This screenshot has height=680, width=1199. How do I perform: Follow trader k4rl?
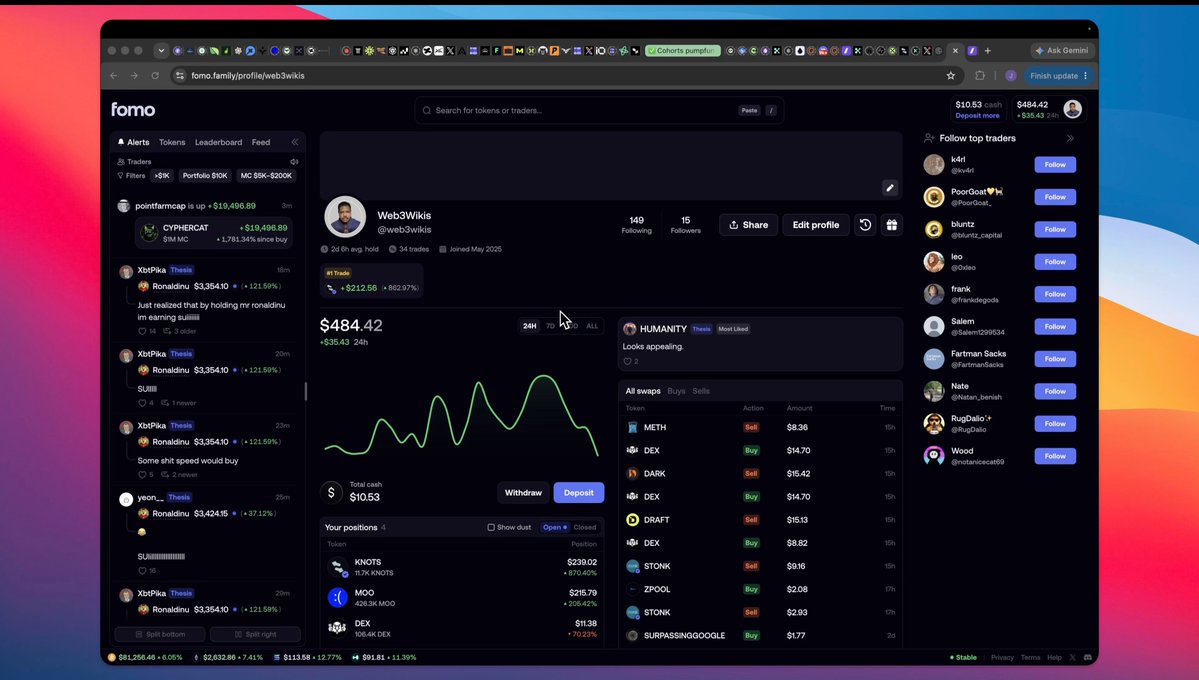[1055, 164]
